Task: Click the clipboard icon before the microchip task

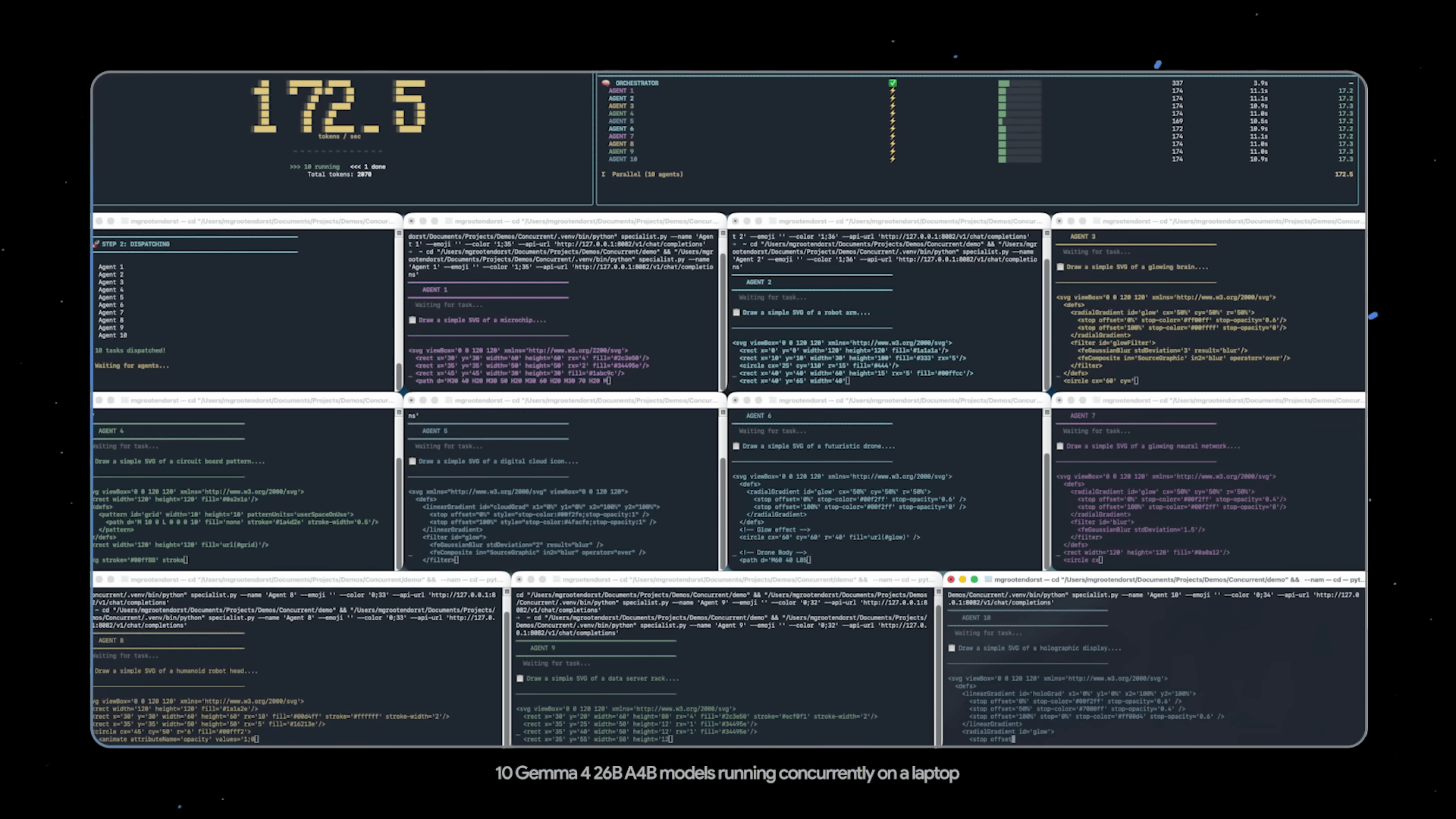Action: 413,320
